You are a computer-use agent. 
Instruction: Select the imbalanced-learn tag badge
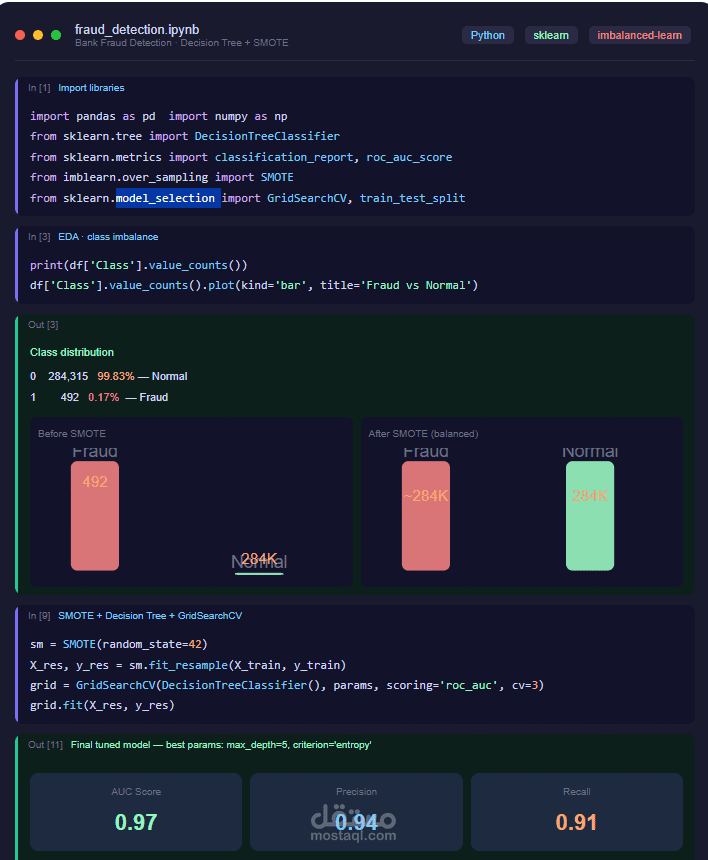pyautogui.click(x=639, y=35)
